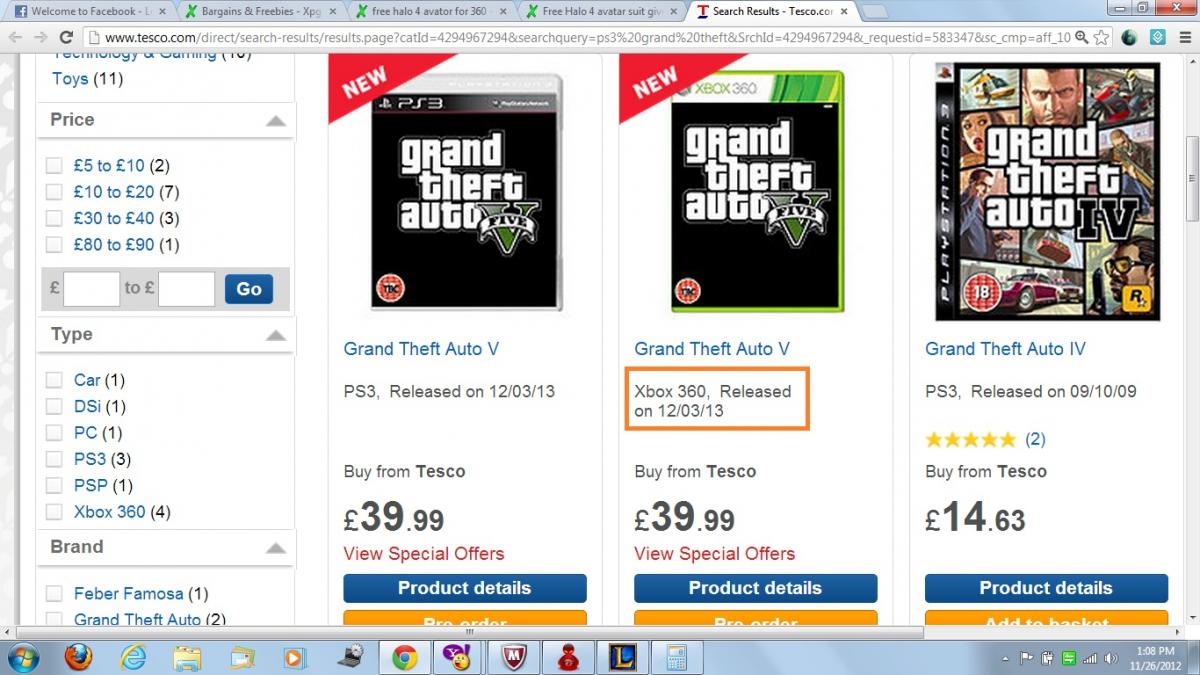Click the browser forward arrow
This screenshot has height=675, width=1200.
(x=38, y=37)
